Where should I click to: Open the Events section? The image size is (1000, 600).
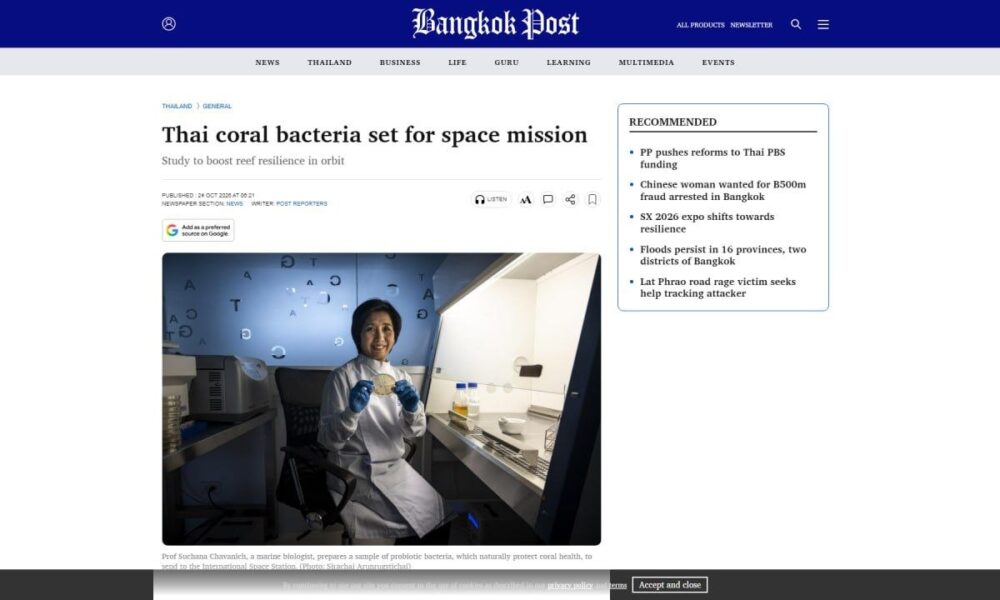pyautogui.click(x=718, y=62)
